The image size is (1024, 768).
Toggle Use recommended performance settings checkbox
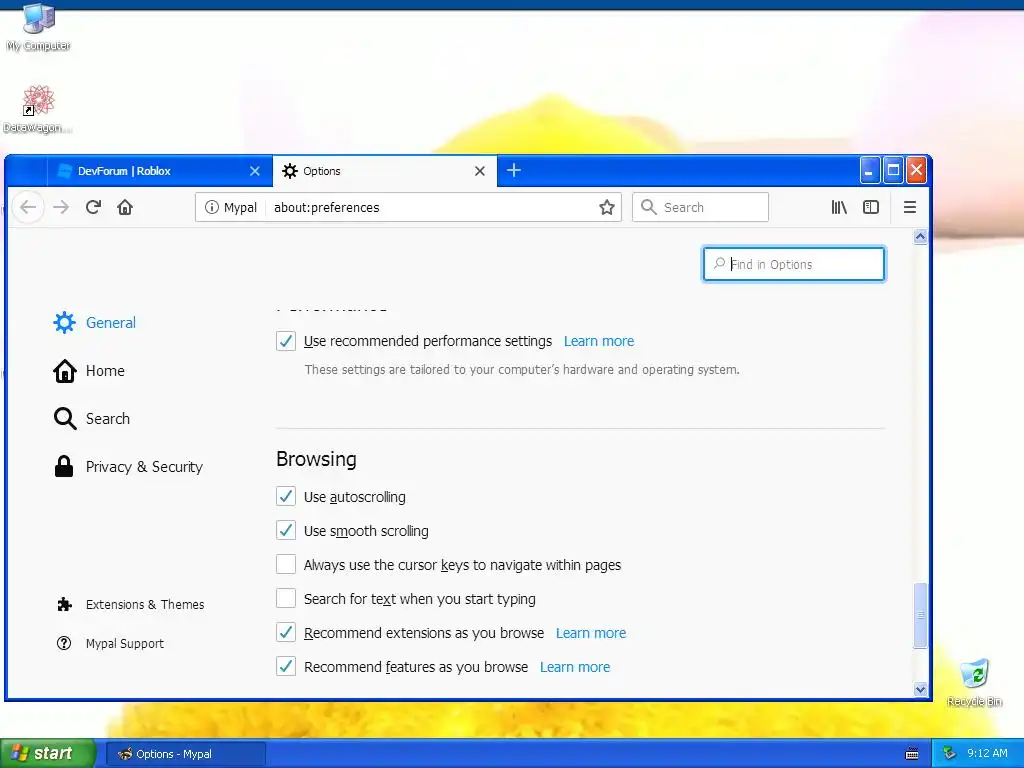(x=286, y=341)
